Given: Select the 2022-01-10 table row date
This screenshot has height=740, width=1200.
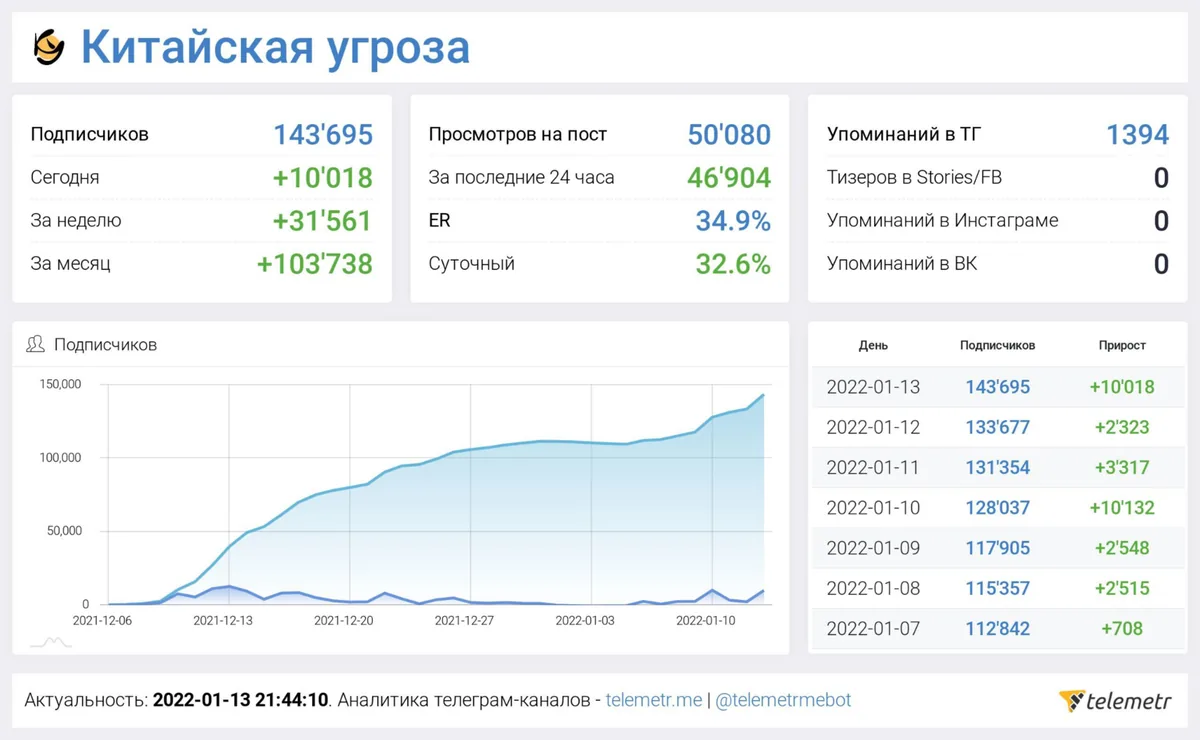Looking at the screenshot, I should tap(873, 508).
